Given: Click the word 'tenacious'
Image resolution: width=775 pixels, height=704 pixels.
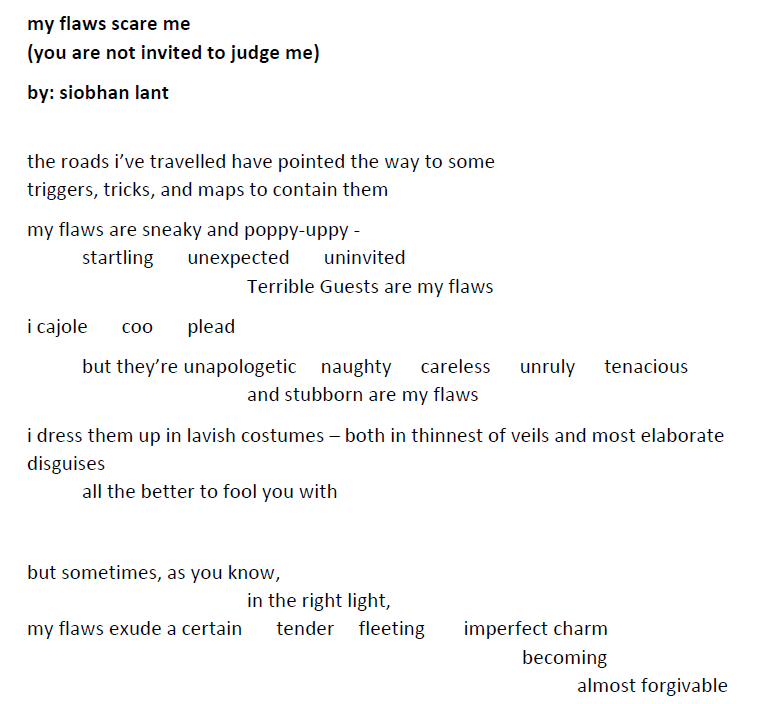Looking at the screenshot, I should 646,367.
